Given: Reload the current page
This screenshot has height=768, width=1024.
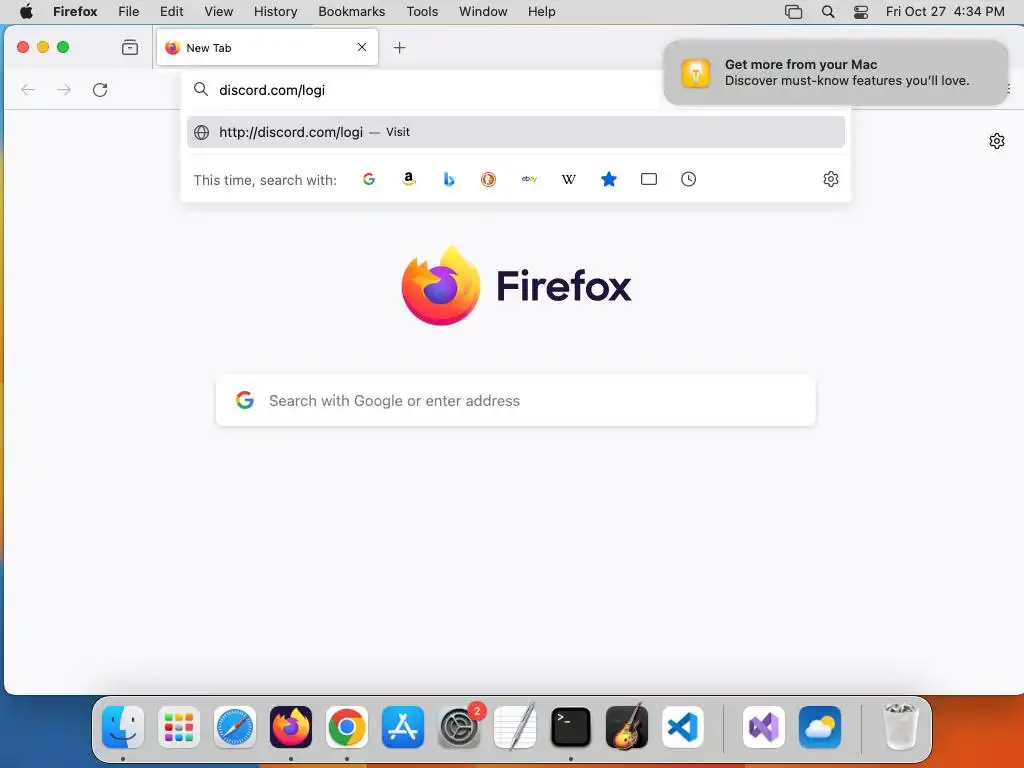Looking at the screenshot, I should [x=100, y=90].
